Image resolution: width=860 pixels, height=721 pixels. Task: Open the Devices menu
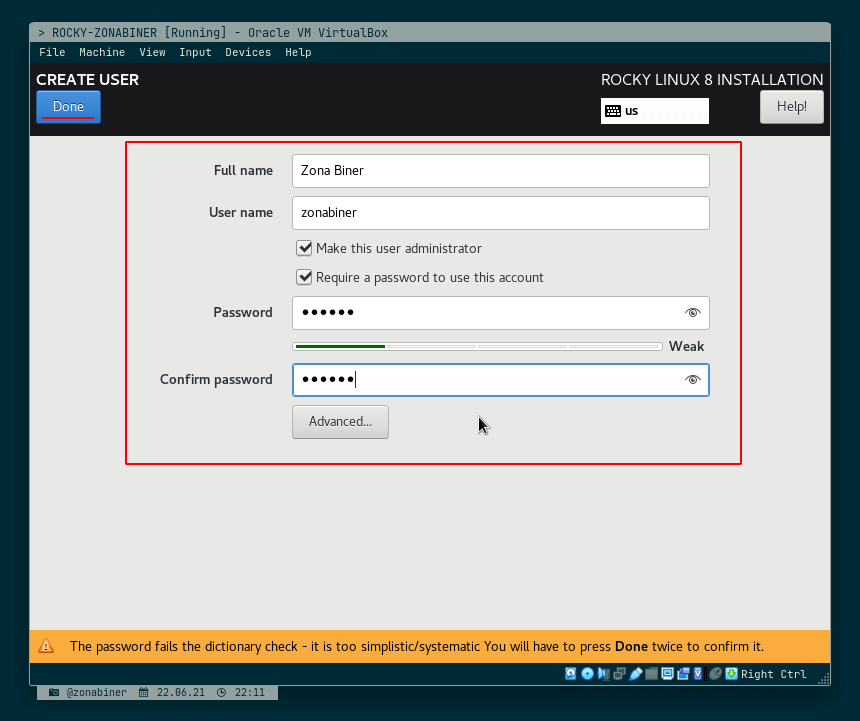coord(248,52)
